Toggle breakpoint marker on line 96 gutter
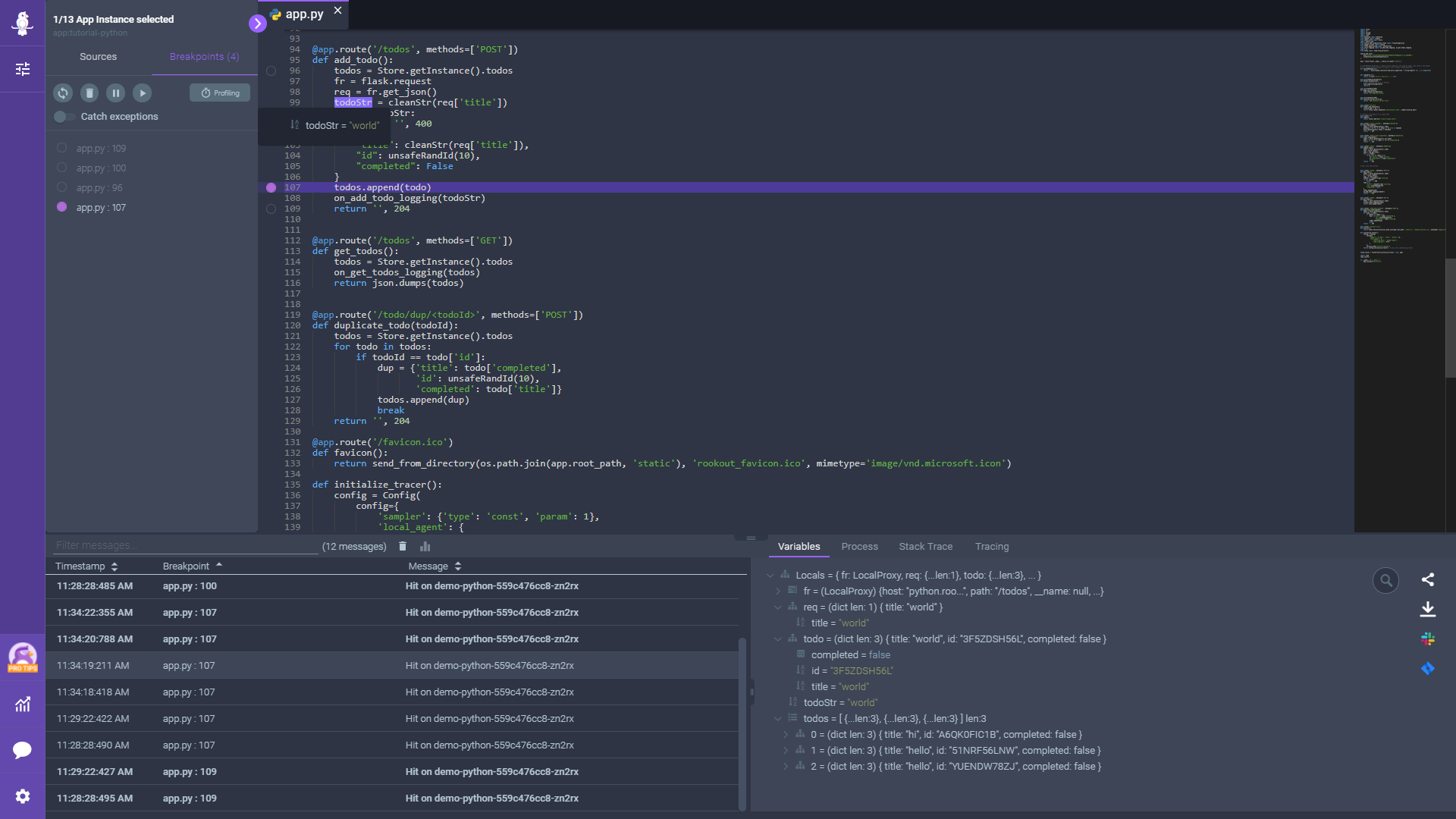The image size is (1456, 819). [x=271, y=71]
